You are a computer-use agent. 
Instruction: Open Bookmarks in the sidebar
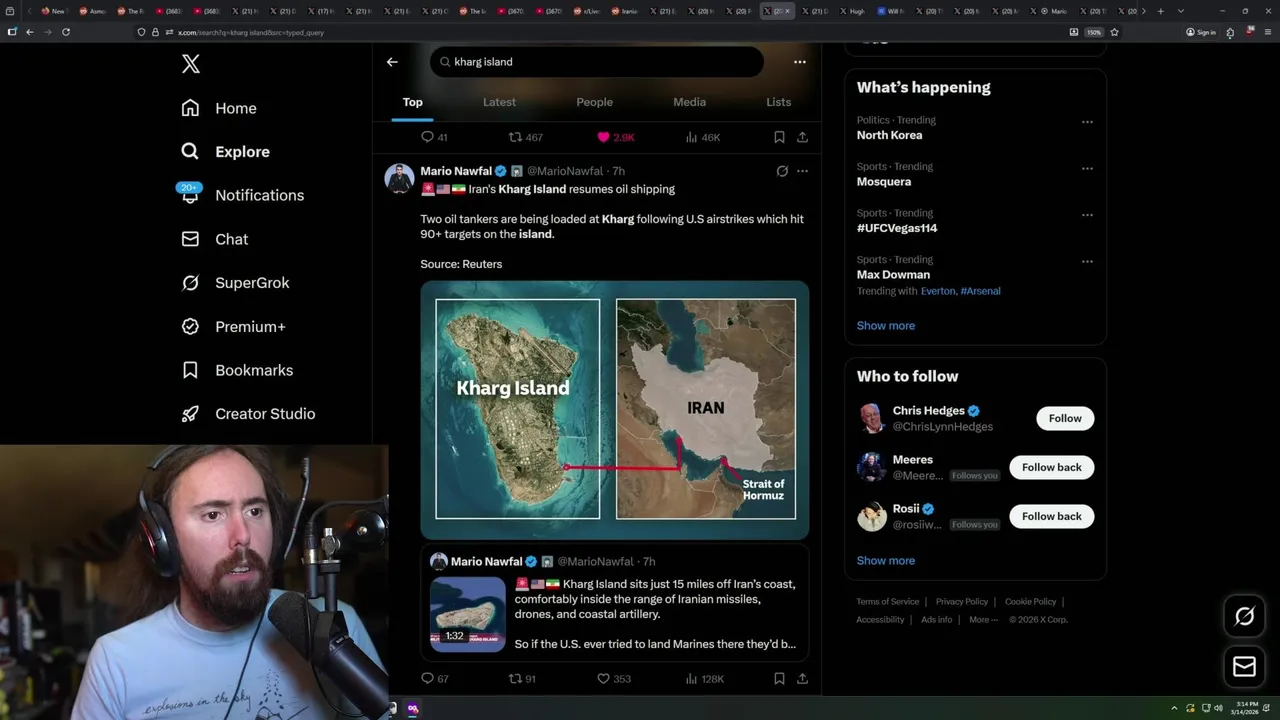point(237,370)
